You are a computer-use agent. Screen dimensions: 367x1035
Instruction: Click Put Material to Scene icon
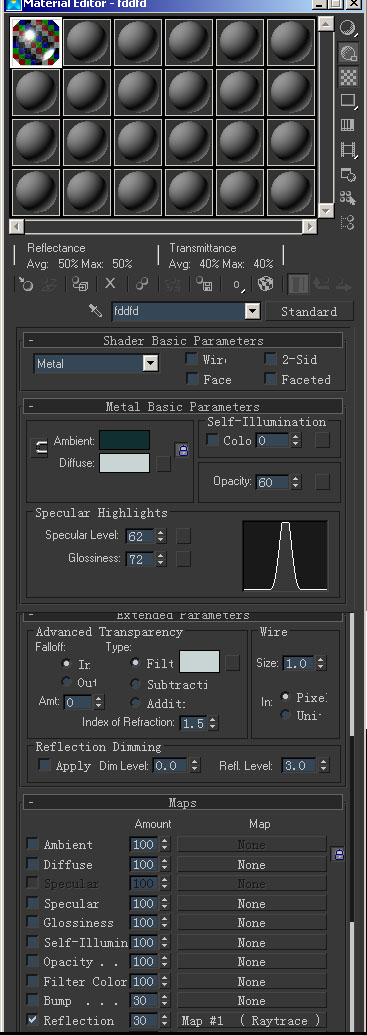click(x=49, y=284)
